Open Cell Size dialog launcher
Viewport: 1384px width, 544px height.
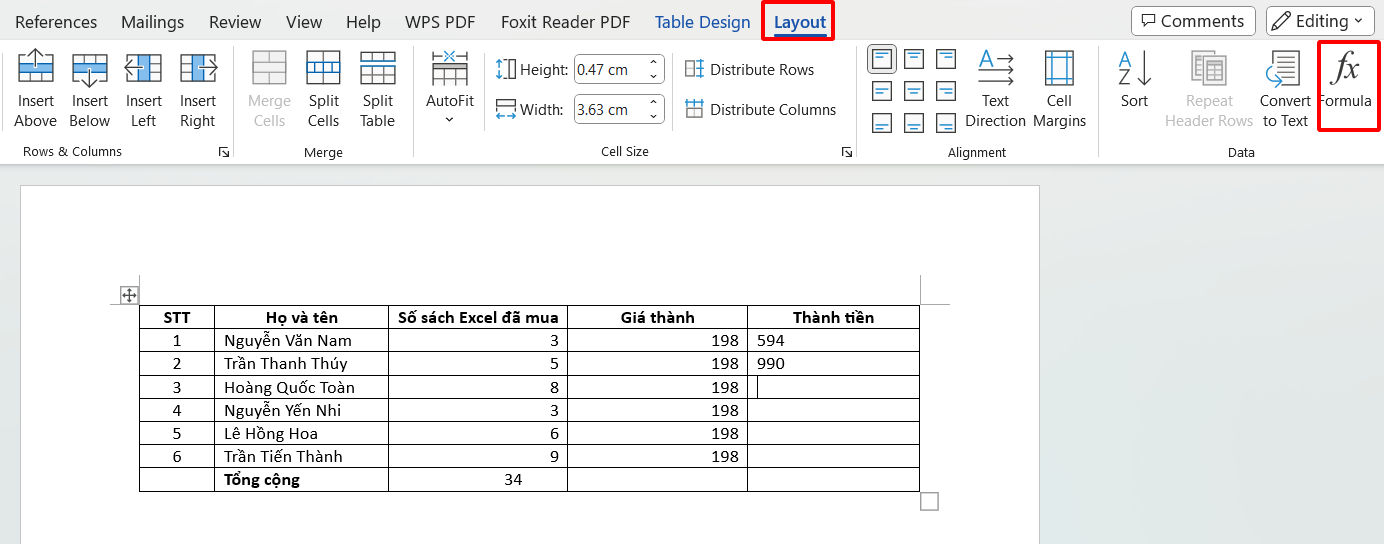point(847,152)
